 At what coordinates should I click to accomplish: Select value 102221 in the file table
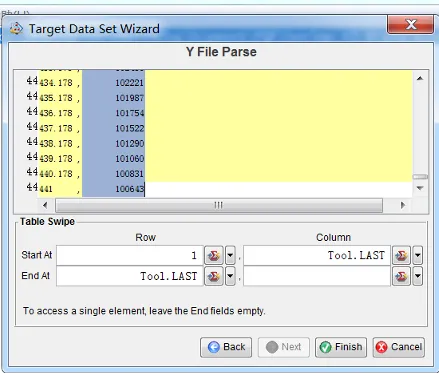[130, 83]
